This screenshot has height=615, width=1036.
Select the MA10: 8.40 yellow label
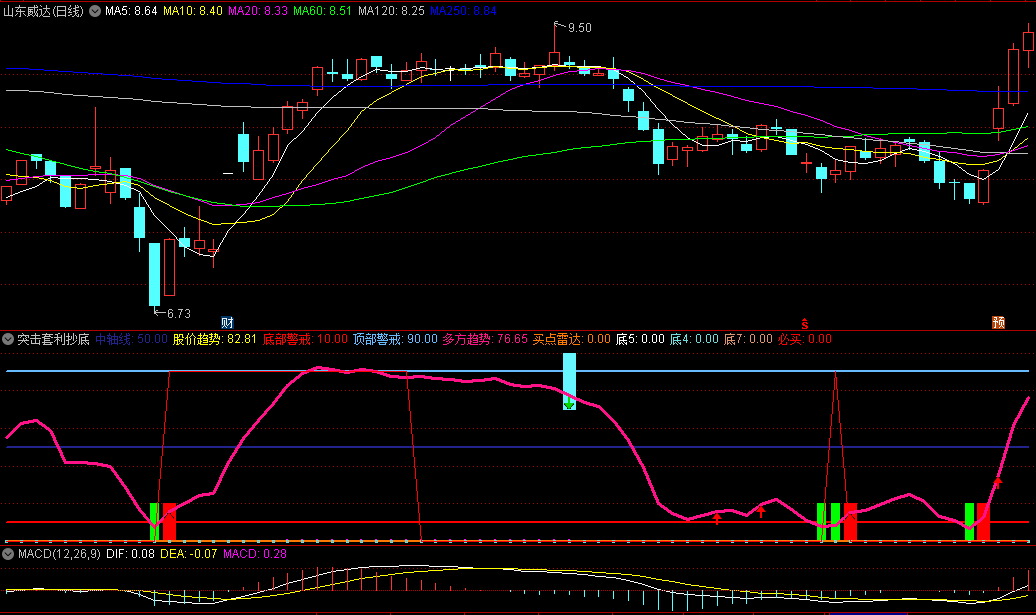[x=192, y=11]
